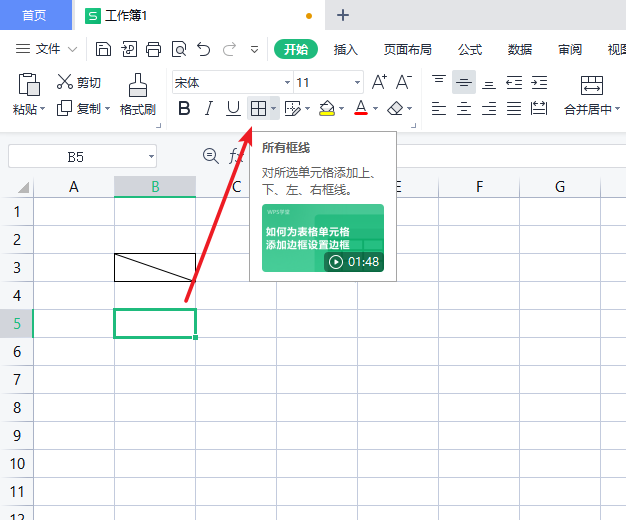
Task: Click the Print icon
Action: 153,49
